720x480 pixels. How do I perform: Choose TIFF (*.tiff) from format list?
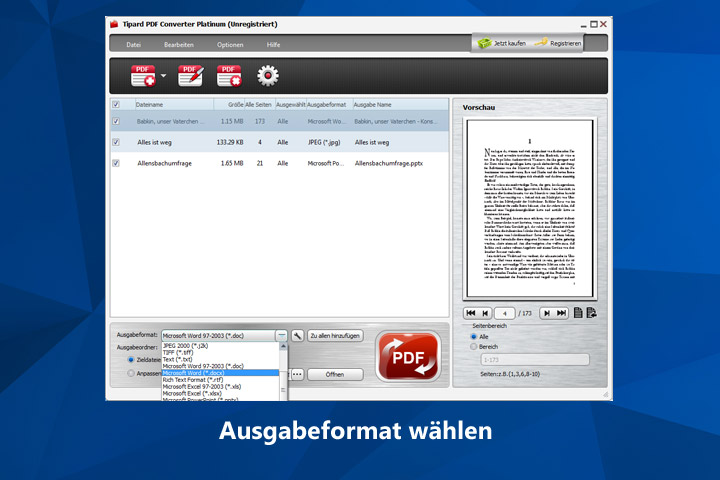[220, 352]
